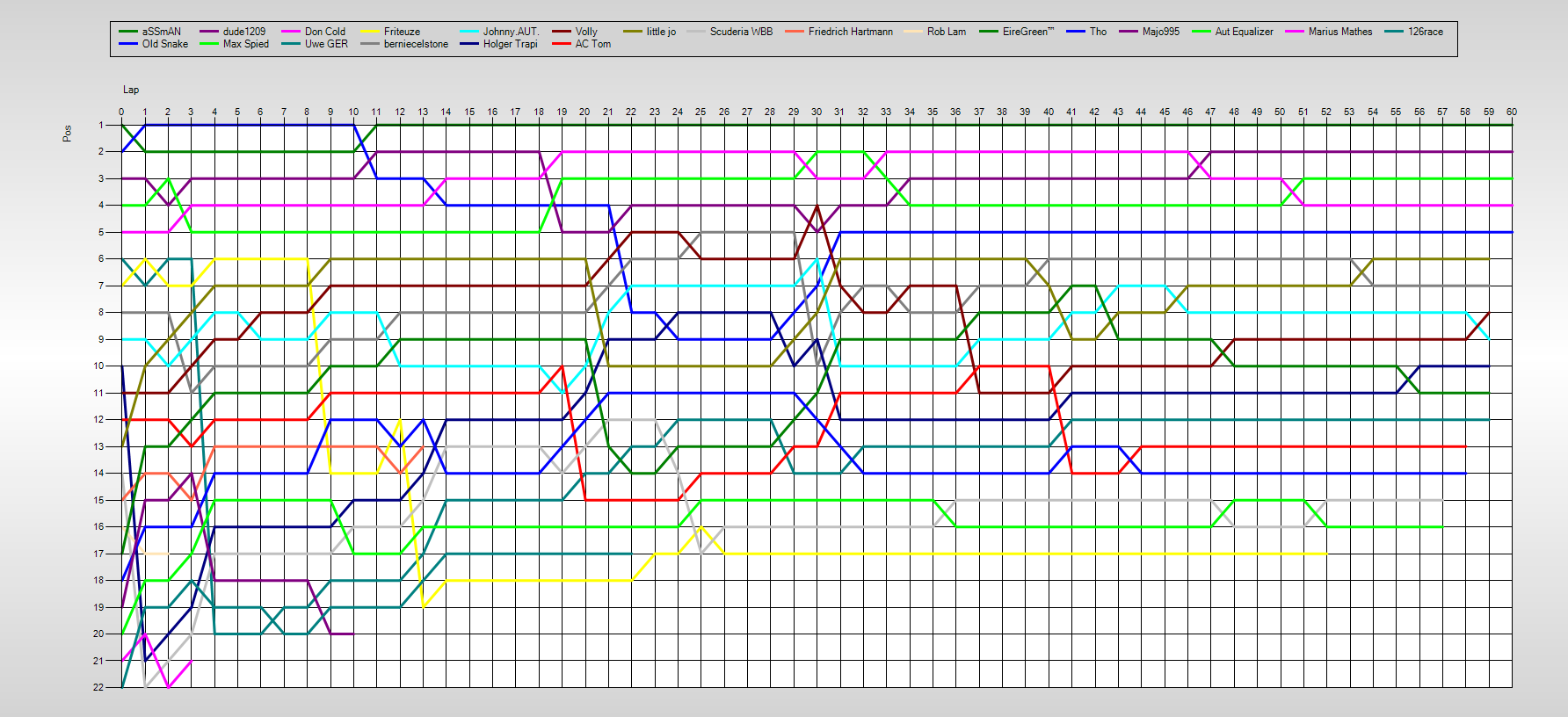
Task: Select the Aut Equalizer legend label
Action: pyautogui.click(x=1244, y=32)
